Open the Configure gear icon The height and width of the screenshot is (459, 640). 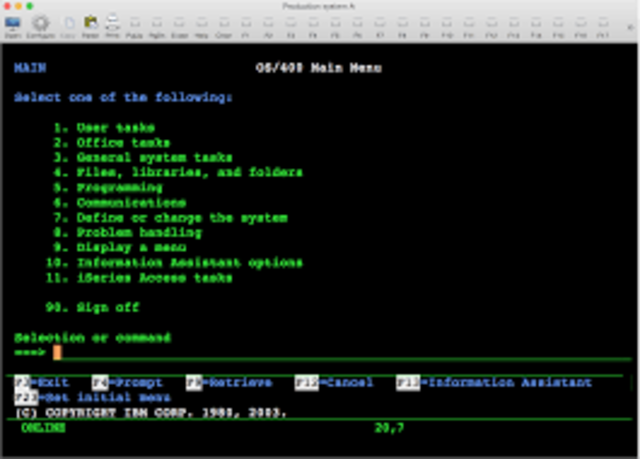coord(40,27)
